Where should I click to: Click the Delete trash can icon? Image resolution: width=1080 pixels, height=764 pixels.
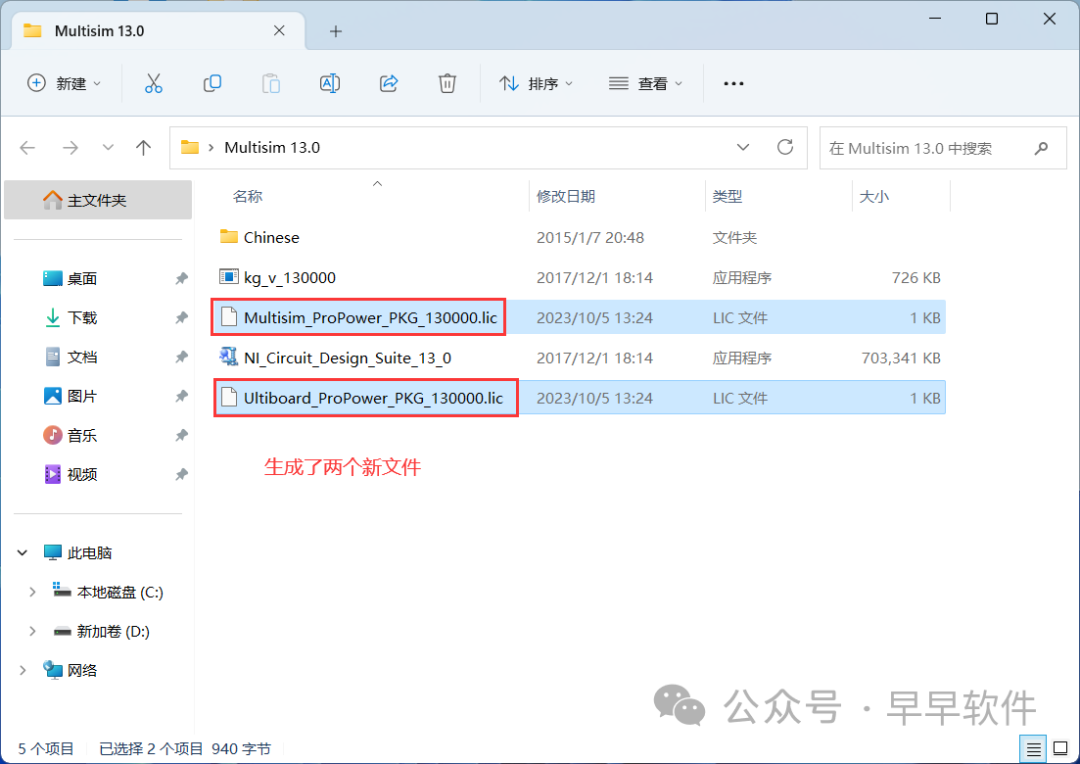[x=447, y=83]
